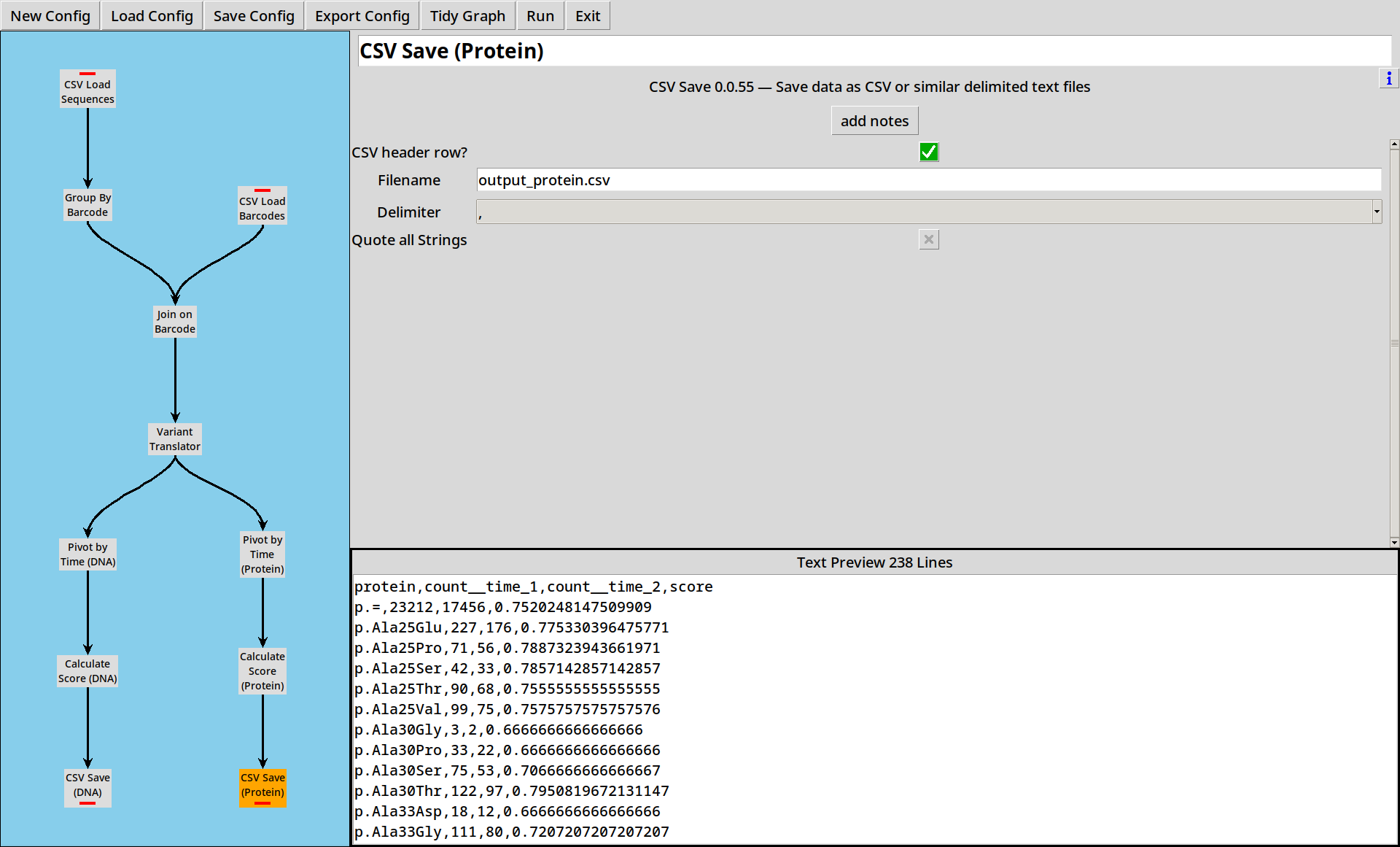
Task: Click Load Config in the toolbar
Action: point(152,16)
